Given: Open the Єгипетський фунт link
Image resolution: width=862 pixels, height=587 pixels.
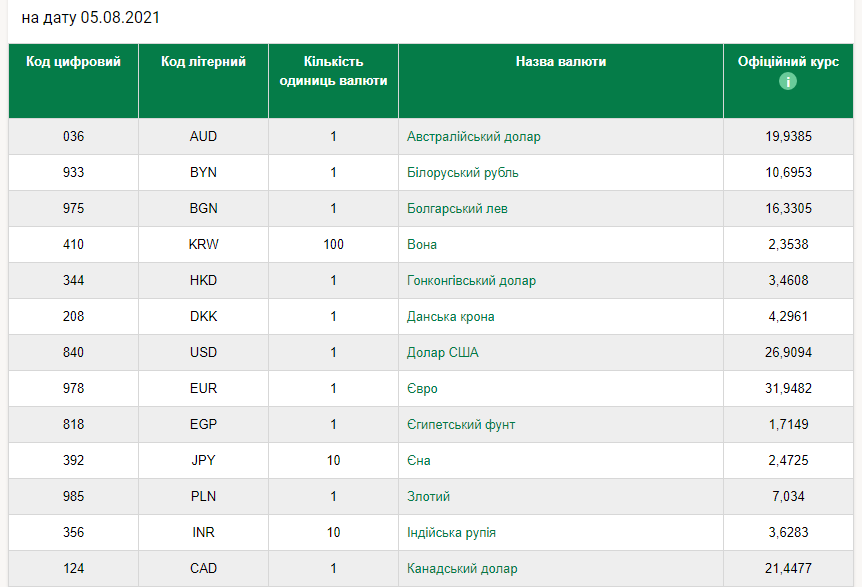Looking at the screenshot, I should click(x=461, y=425).
